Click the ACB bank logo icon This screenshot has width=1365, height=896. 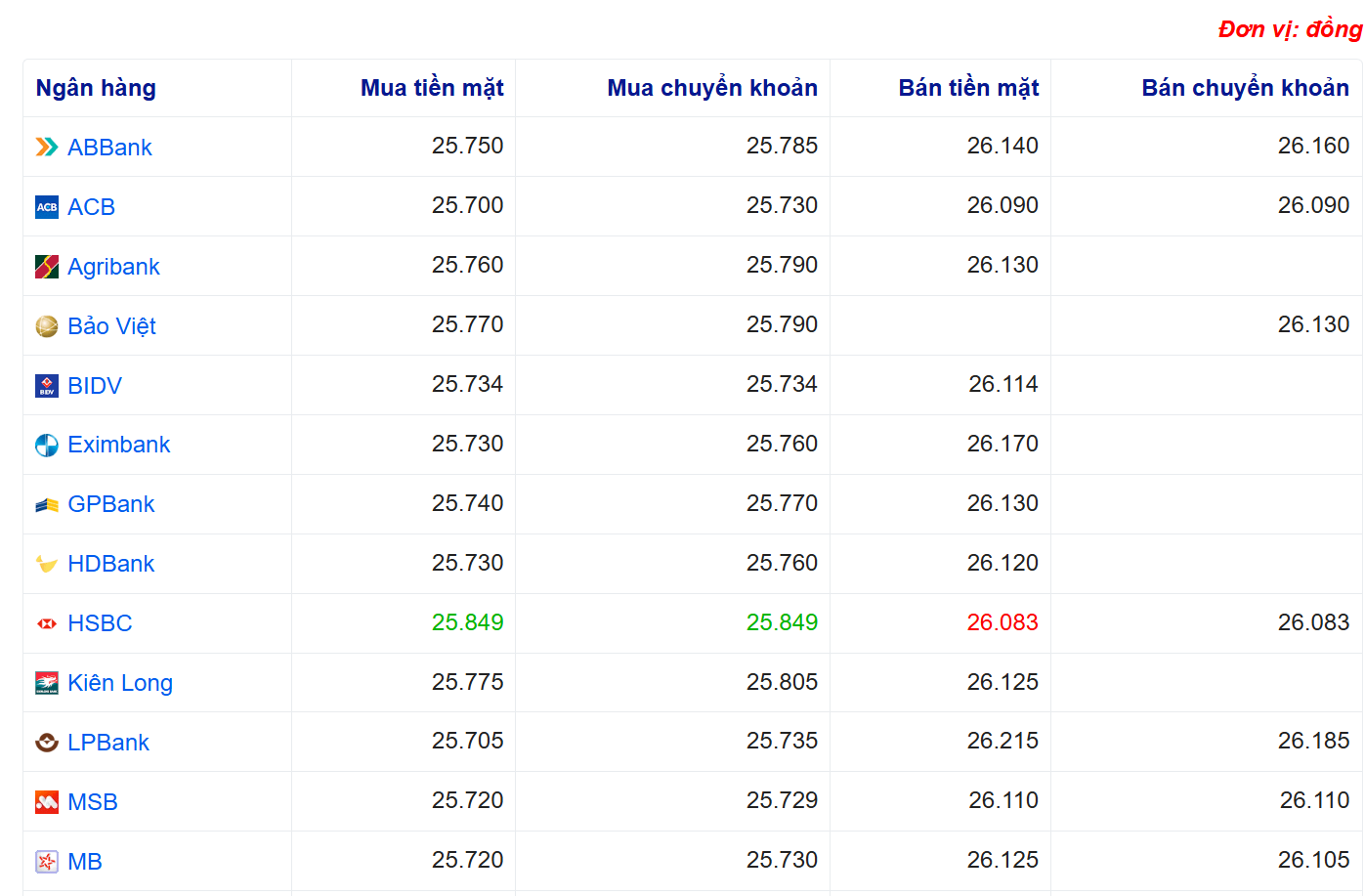[x=47, y=207]
